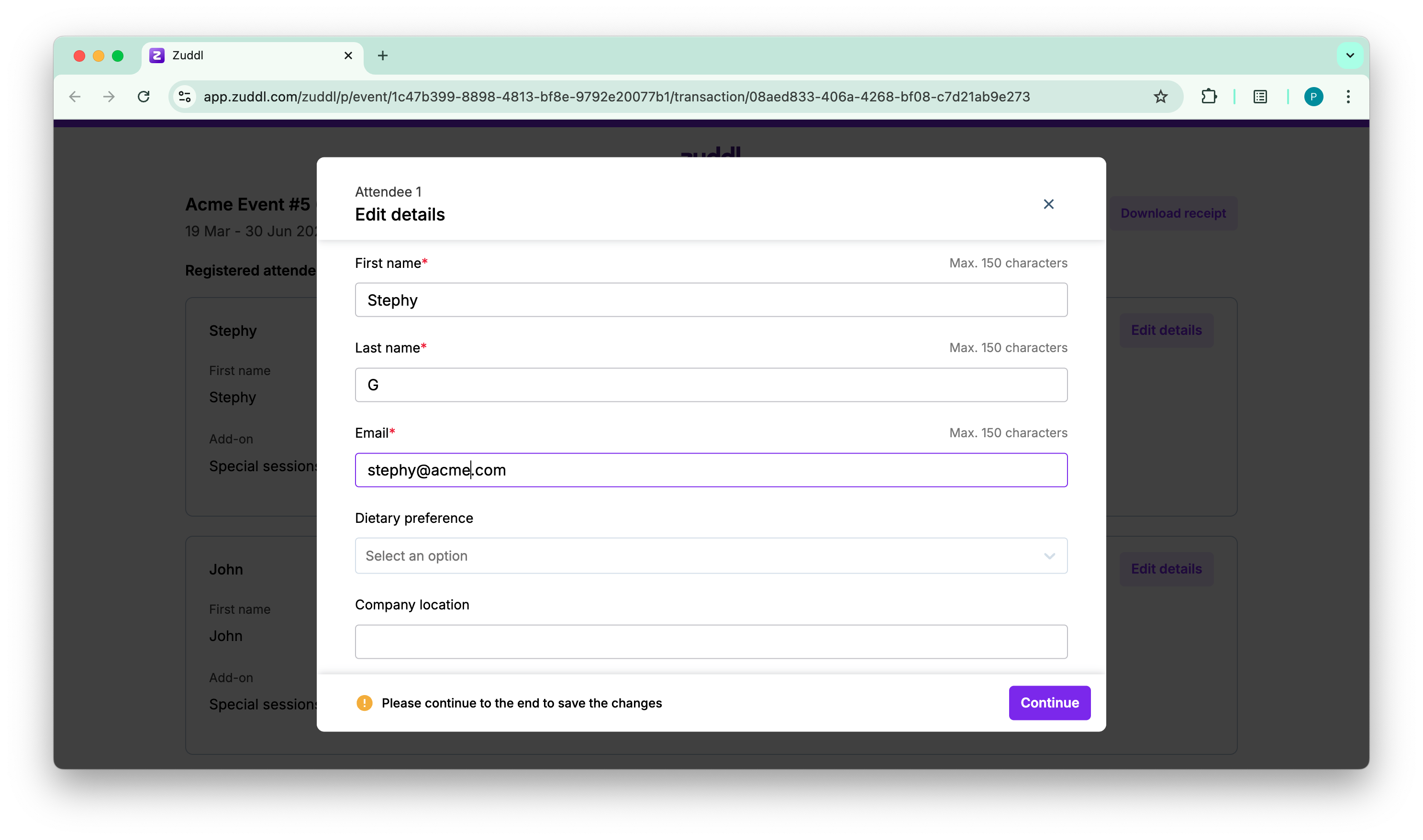View site information in the address bar
Image resolution: width=1423 pixels, height=840 pixels.
click(x=185, y=97)
